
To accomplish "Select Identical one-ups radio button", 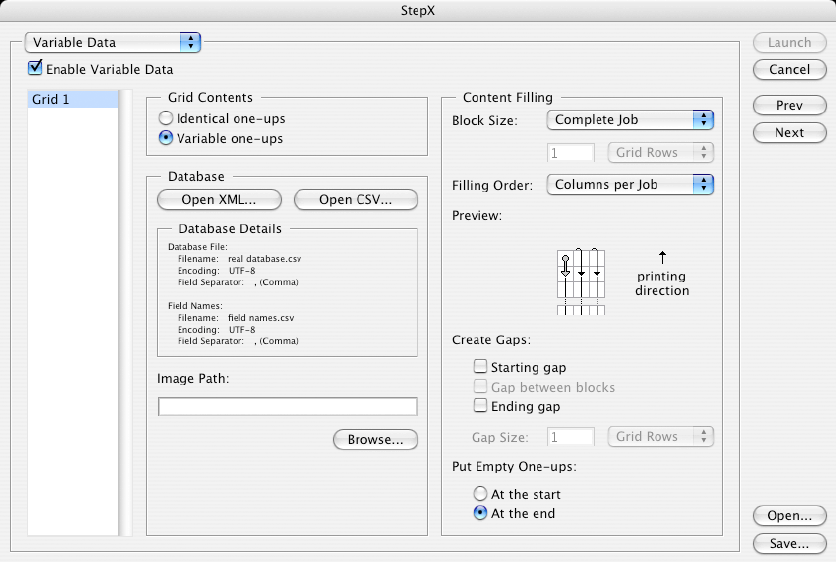I will click(167, 118).
